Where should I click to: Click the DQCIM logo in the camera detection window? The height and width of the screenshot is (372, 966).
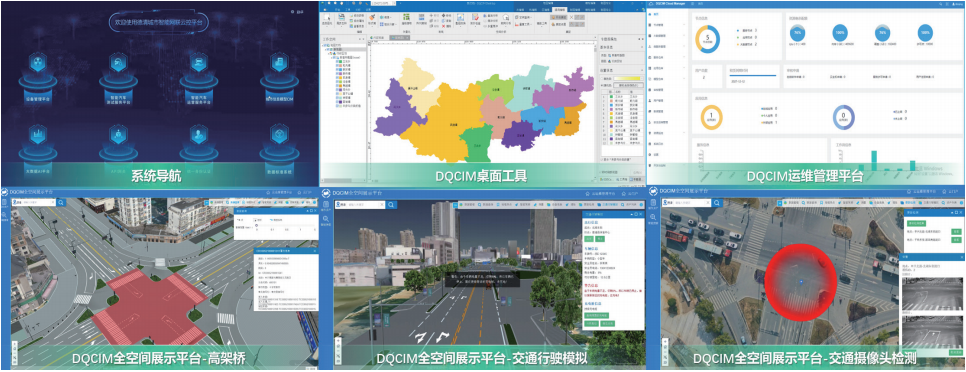(652, 192)
